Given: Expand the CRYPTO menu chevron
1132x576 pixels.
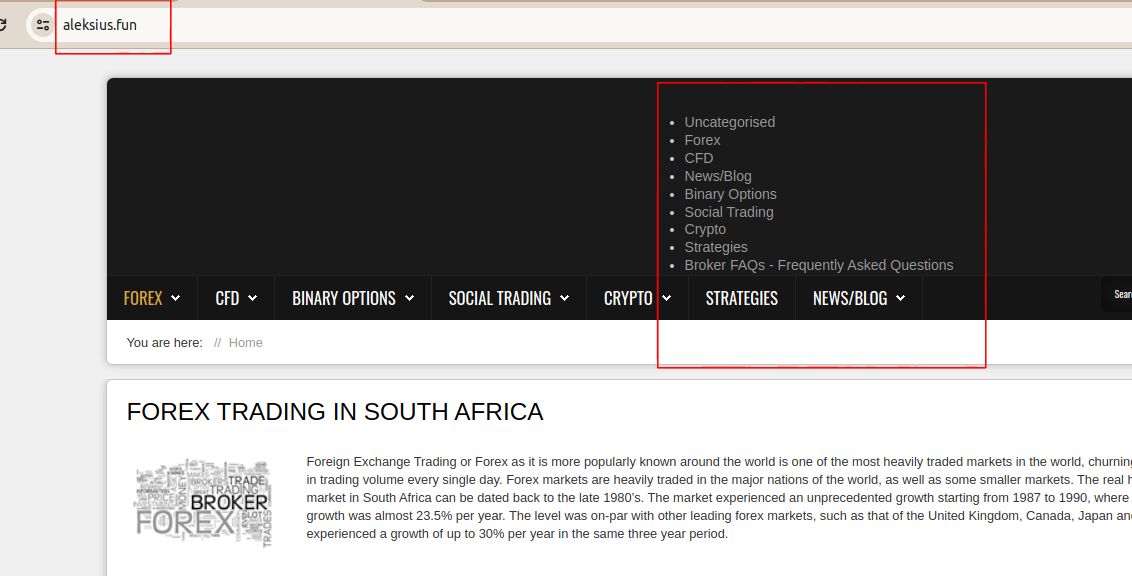Looking at the screenshot, I should click(666, 298).
